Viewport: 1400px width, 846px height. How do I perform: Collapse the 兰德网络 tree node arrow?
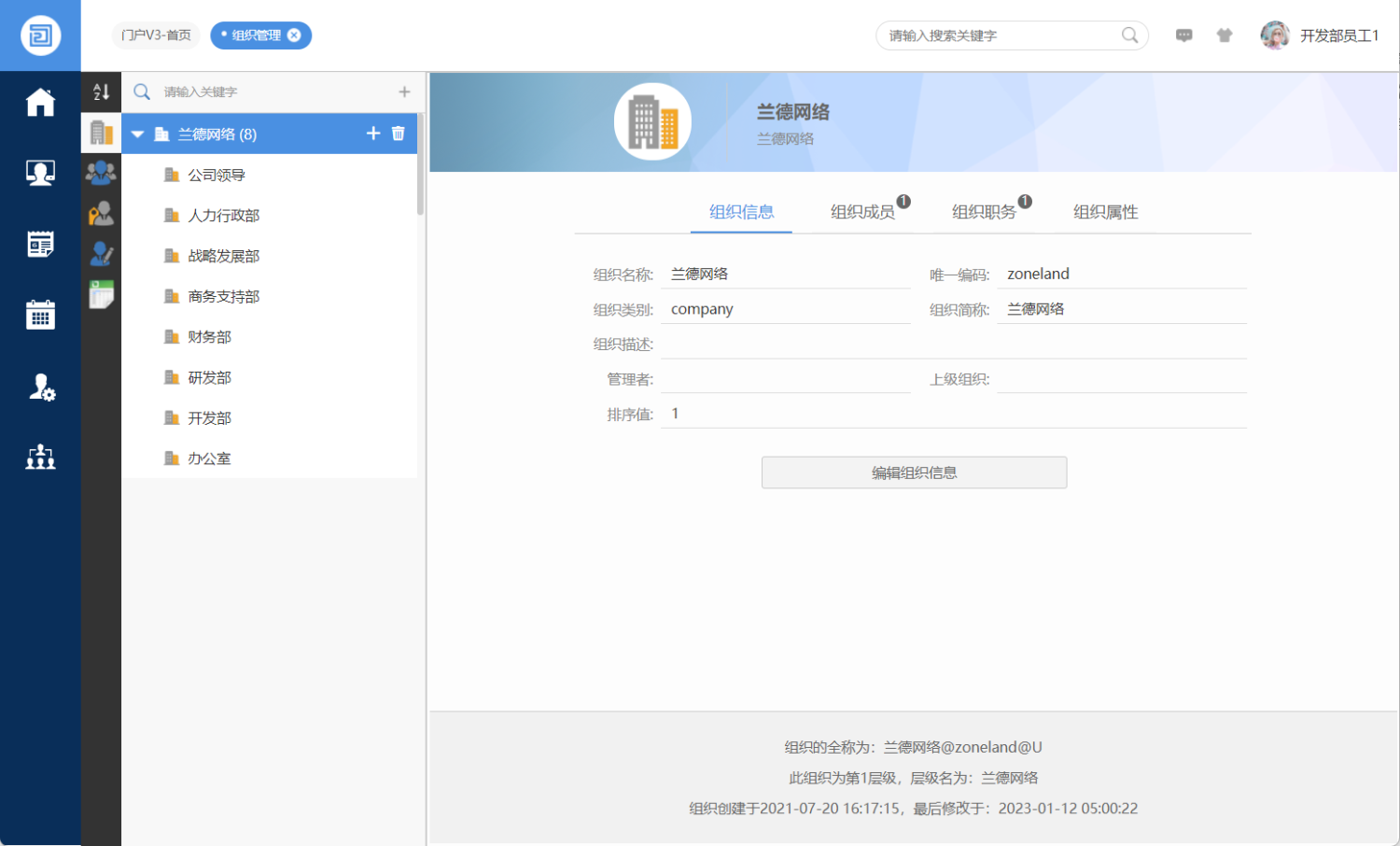point(138,134)
